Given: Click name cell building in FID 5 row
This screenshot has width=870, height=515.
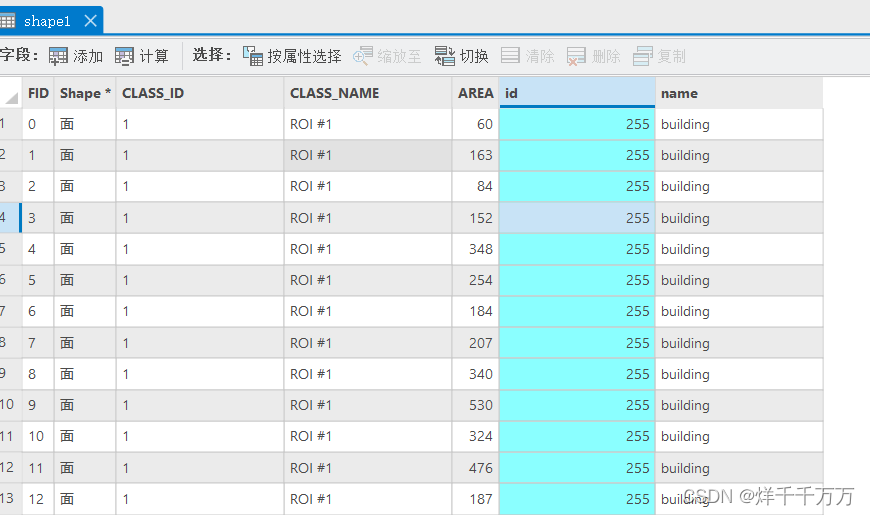Looking at the screenshot, I should [x=739, y=280].
